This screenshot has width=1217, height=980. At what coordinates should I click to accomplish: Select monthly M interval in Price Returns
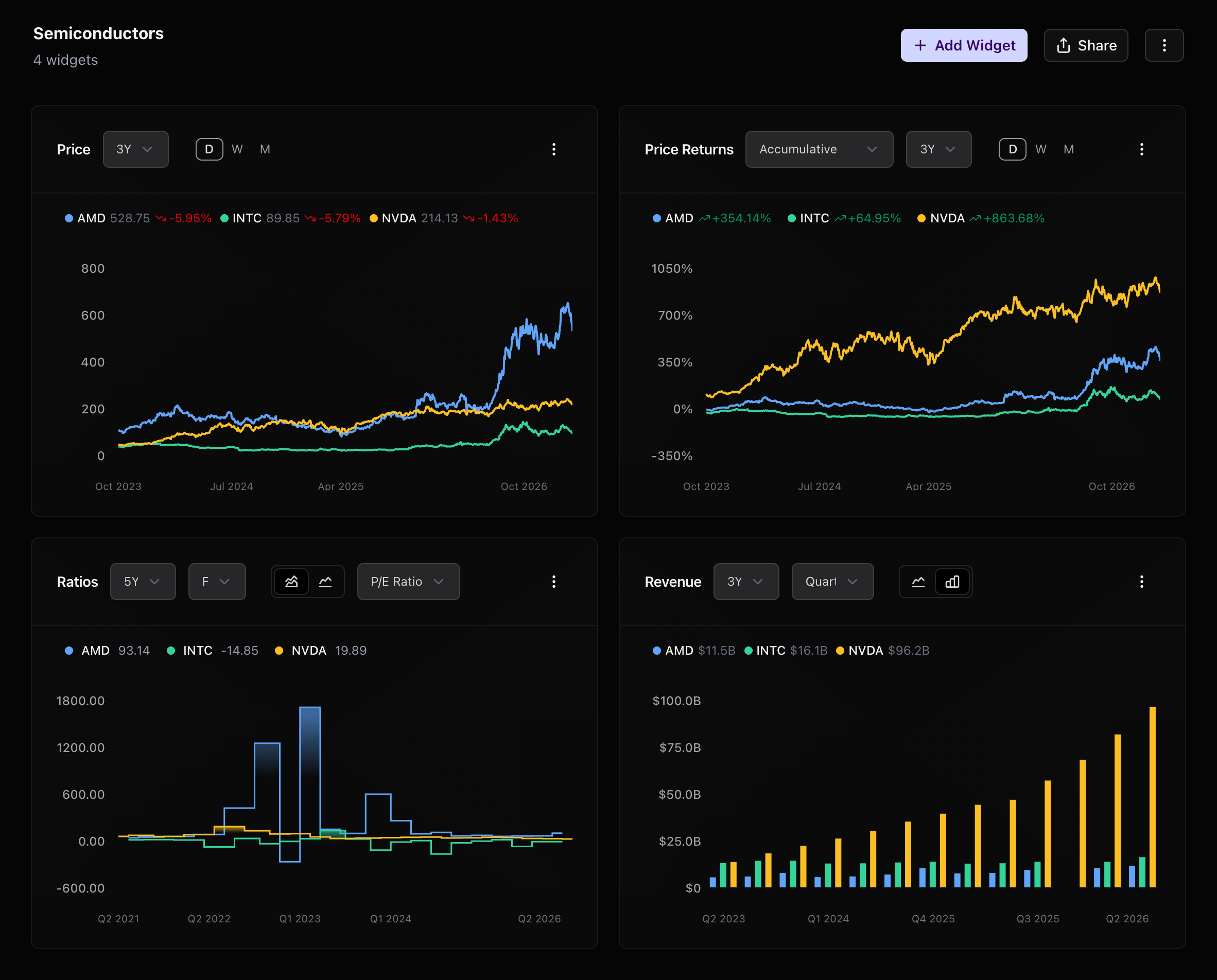pos(1068,149)
